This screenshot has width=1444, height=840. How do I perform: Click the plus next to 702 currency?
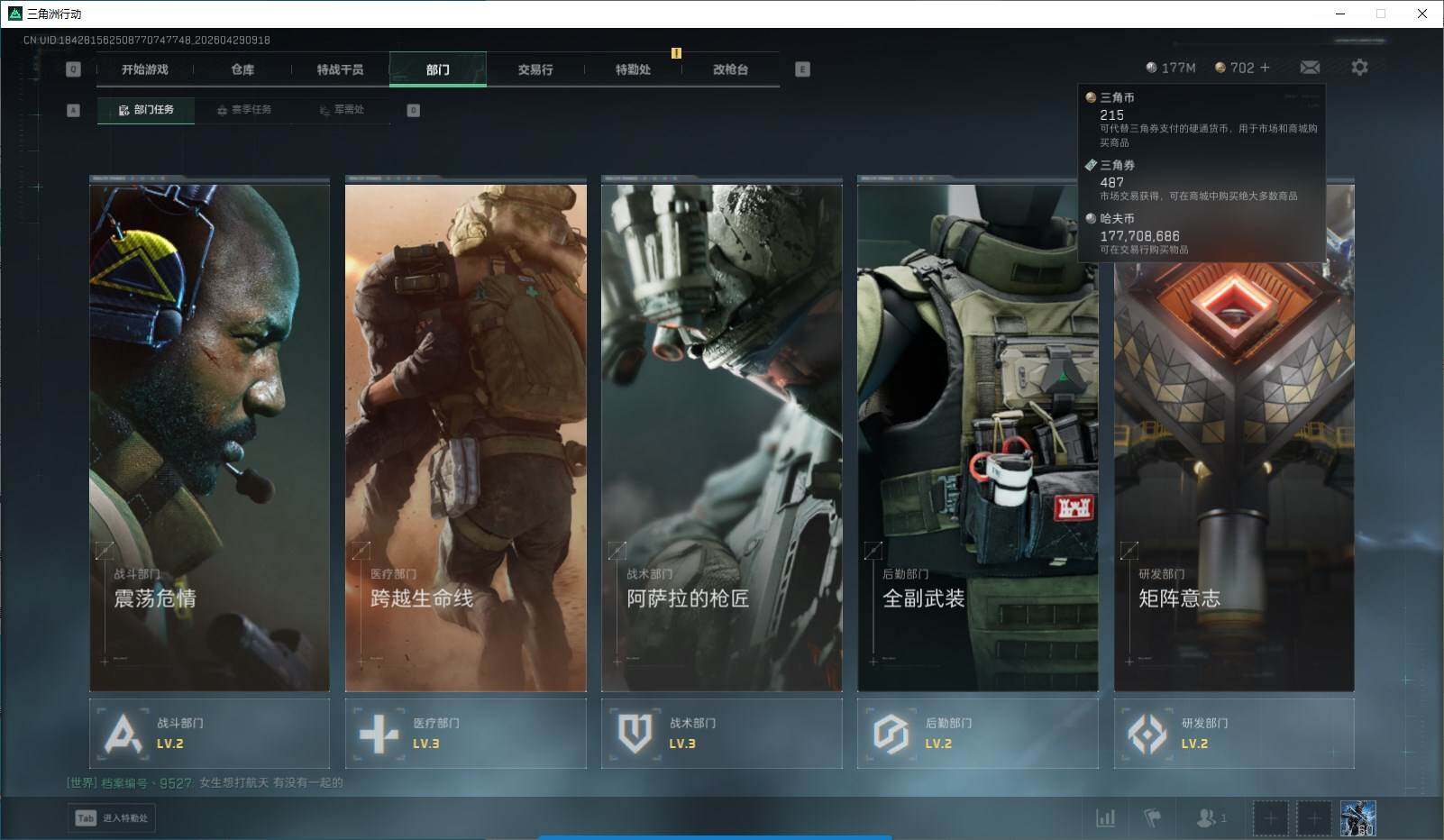click(1265, 68)
